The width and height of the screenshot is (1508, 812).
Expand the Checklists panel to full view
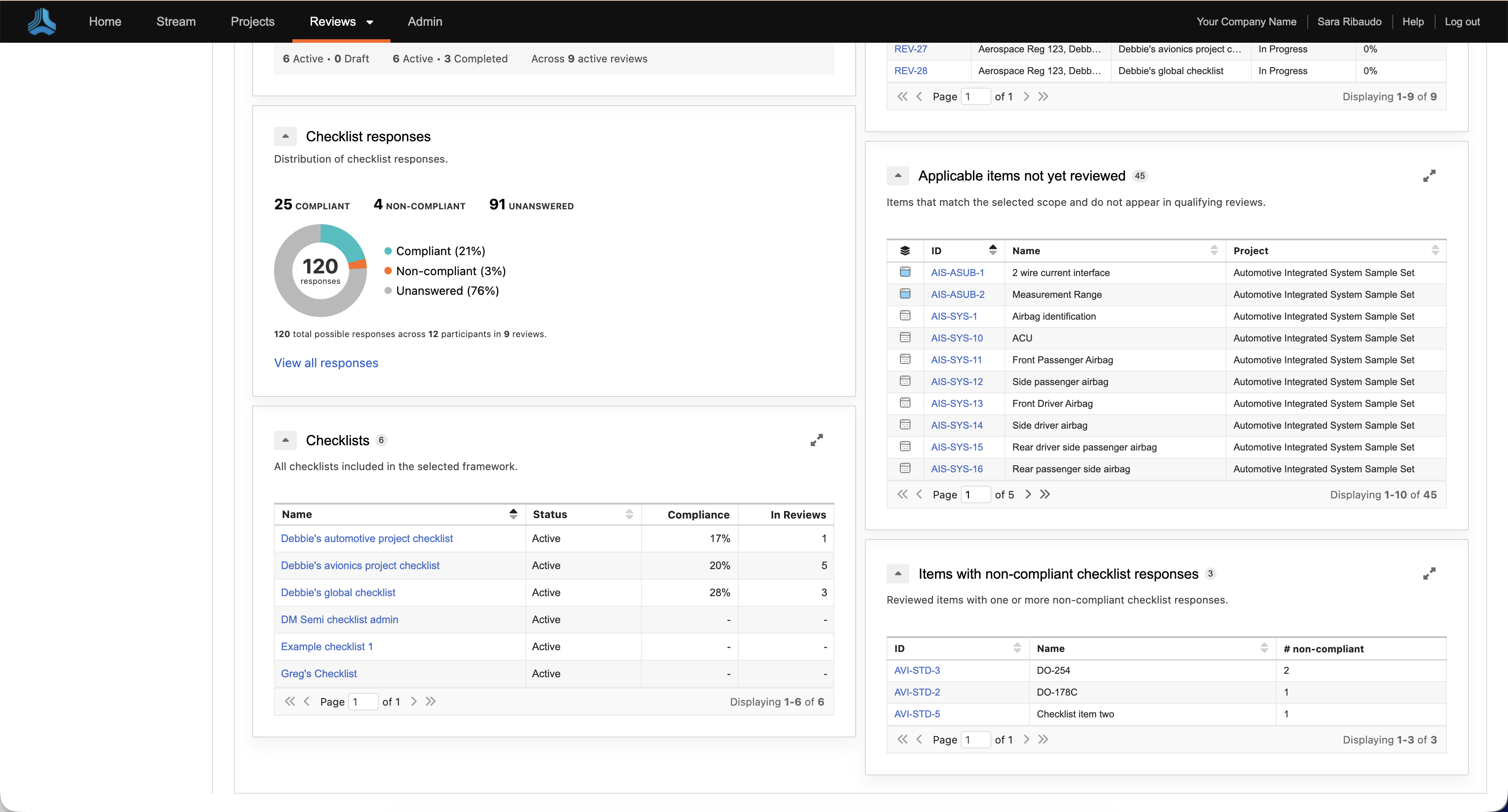tap(817, 440)
